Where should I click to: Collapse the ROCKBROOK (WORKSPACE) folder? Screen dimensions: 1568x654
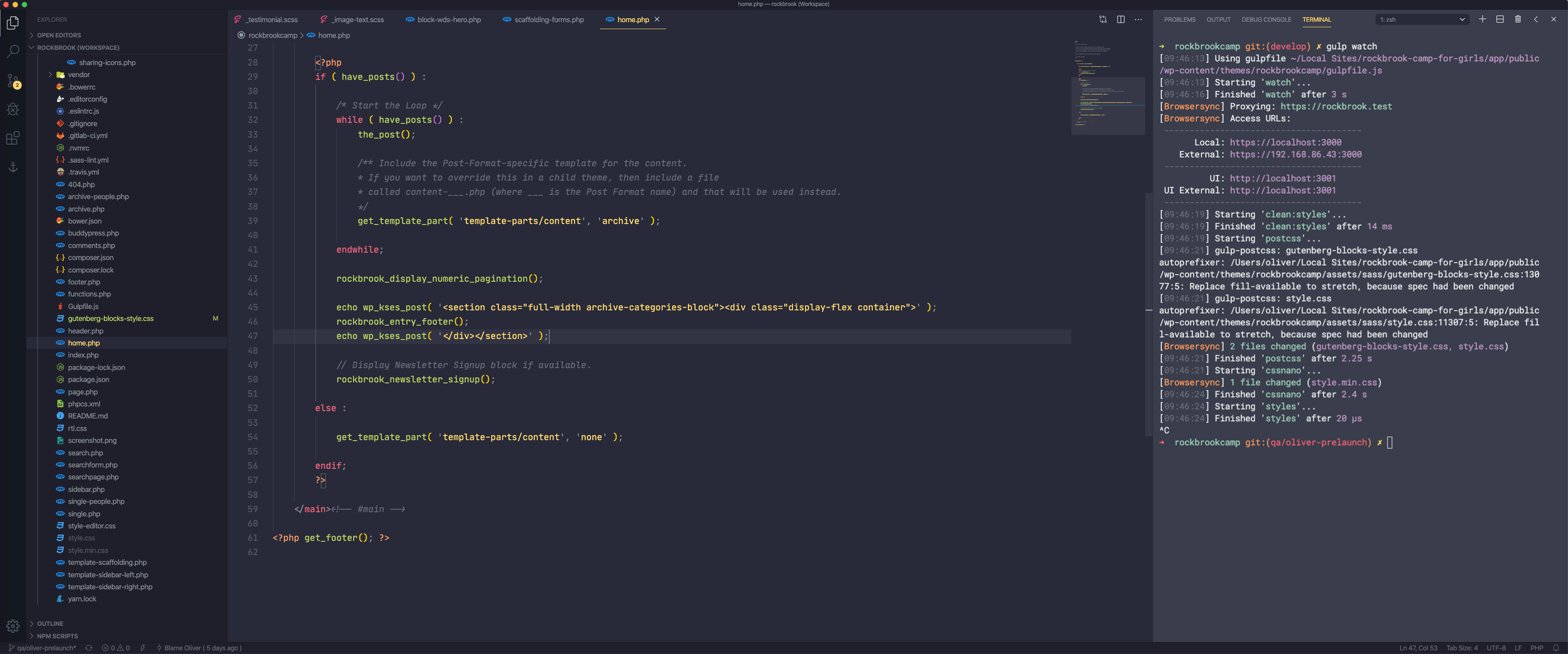31,48
